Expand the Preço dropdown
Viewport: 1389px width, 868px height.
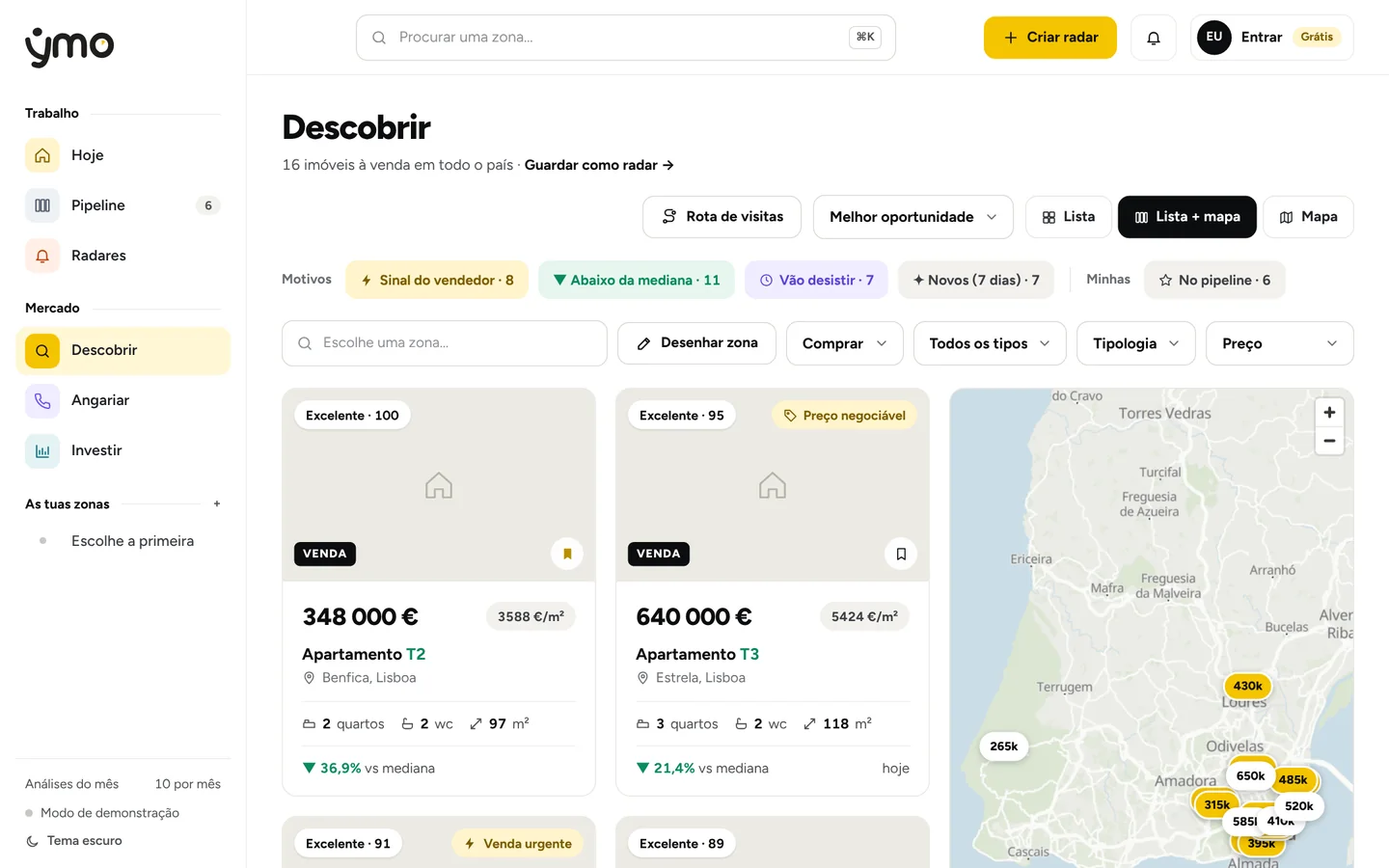point(1279,343)
